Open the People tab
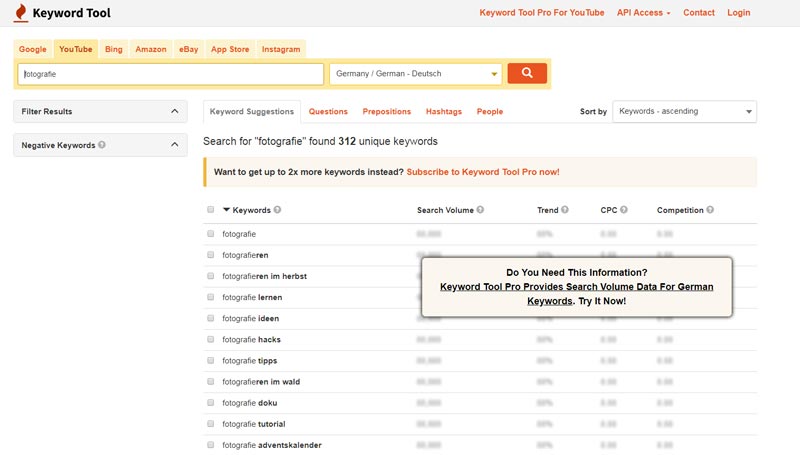The width and height of the screenshot is (800, 455). [x=490, y=111]
